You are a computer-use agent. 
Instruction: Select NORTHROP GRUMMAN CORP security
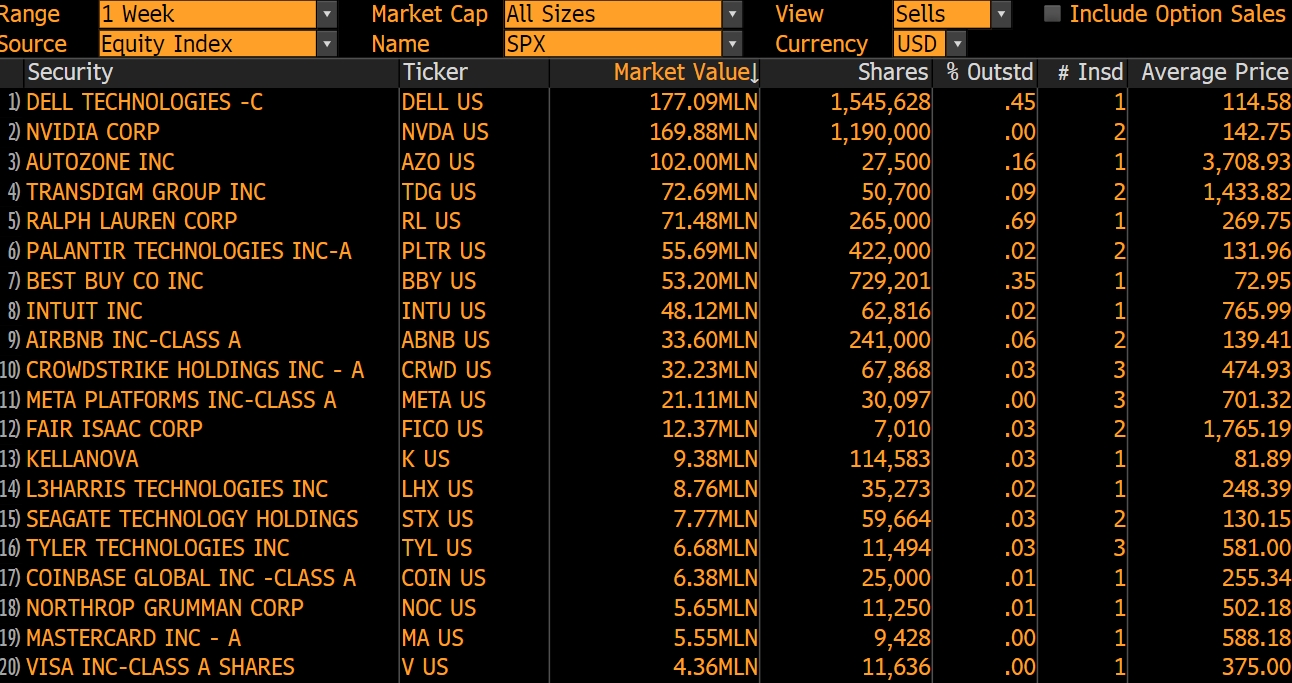[x=165, y=608]
